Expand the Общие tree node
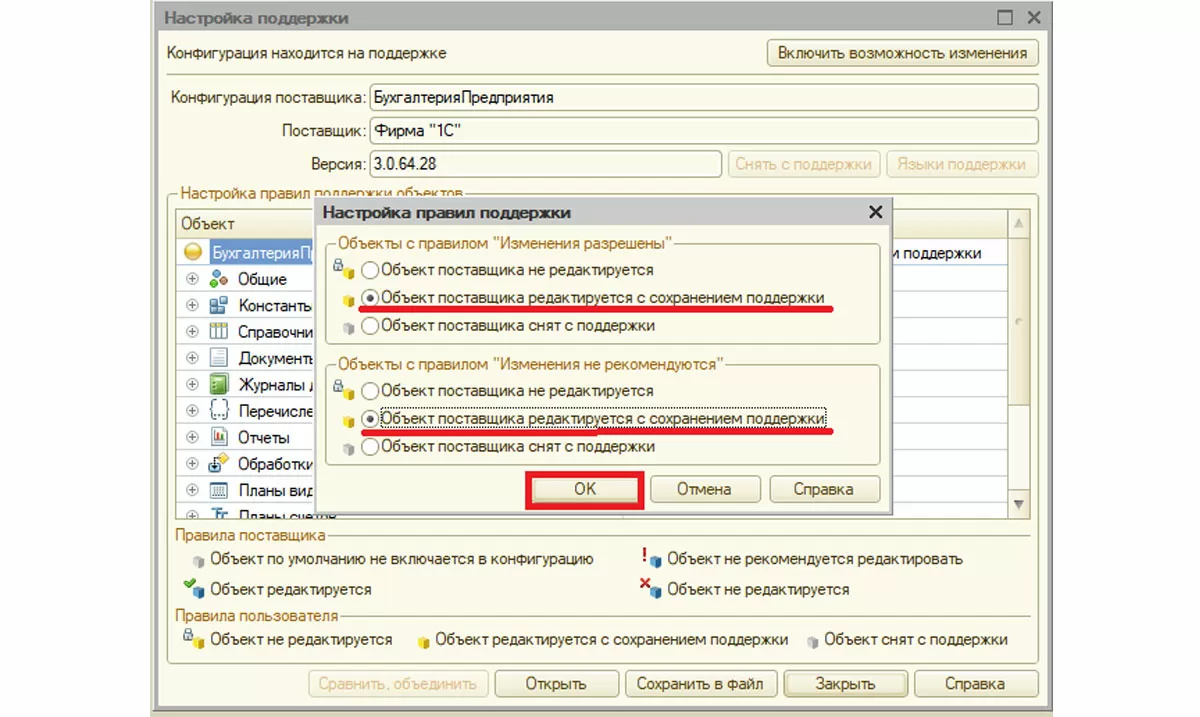The height and width of the screenshot is (717, 1200). point(193,279)
